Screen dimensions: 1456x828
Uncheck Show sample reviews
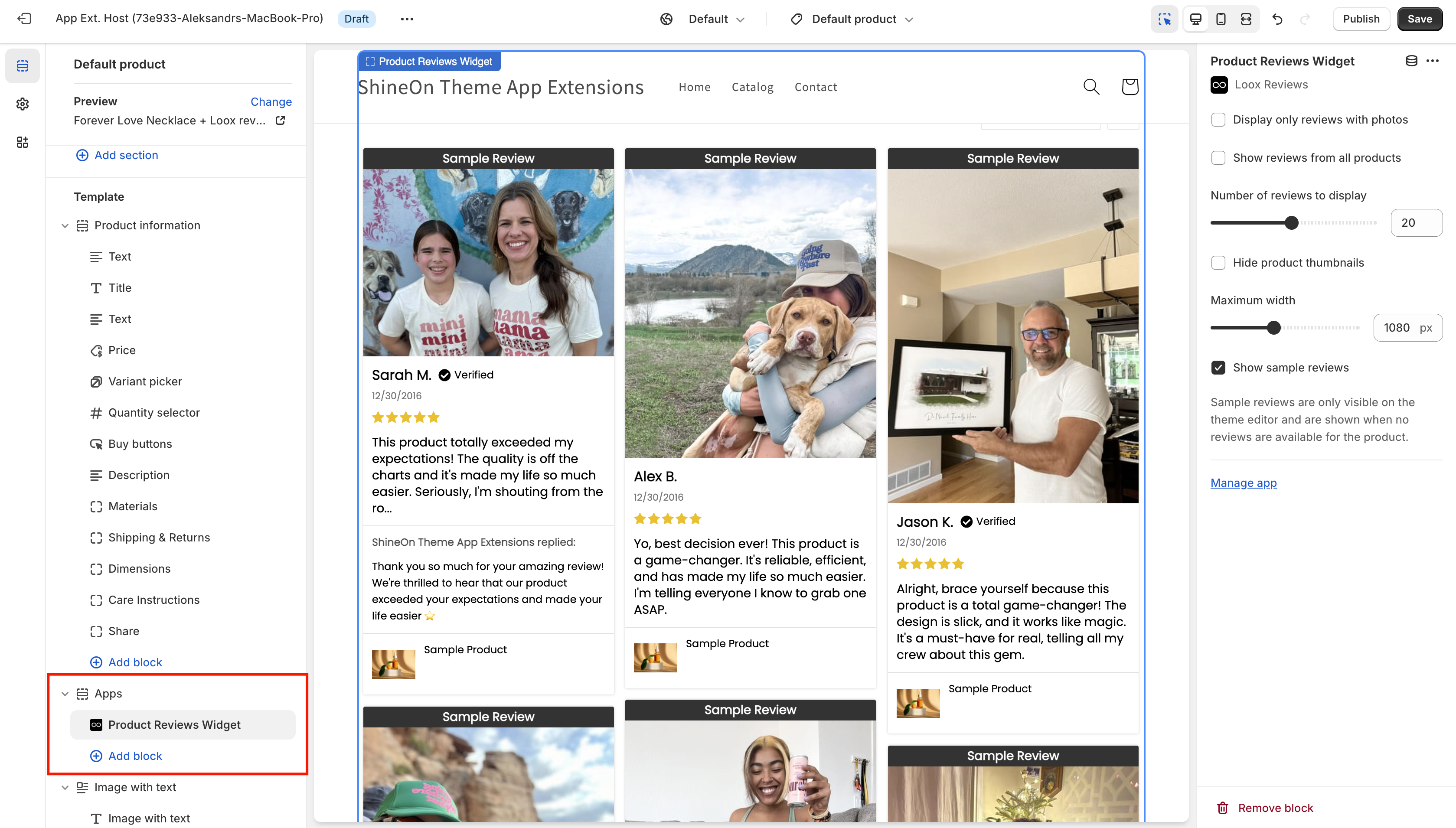click(1218, 368)
